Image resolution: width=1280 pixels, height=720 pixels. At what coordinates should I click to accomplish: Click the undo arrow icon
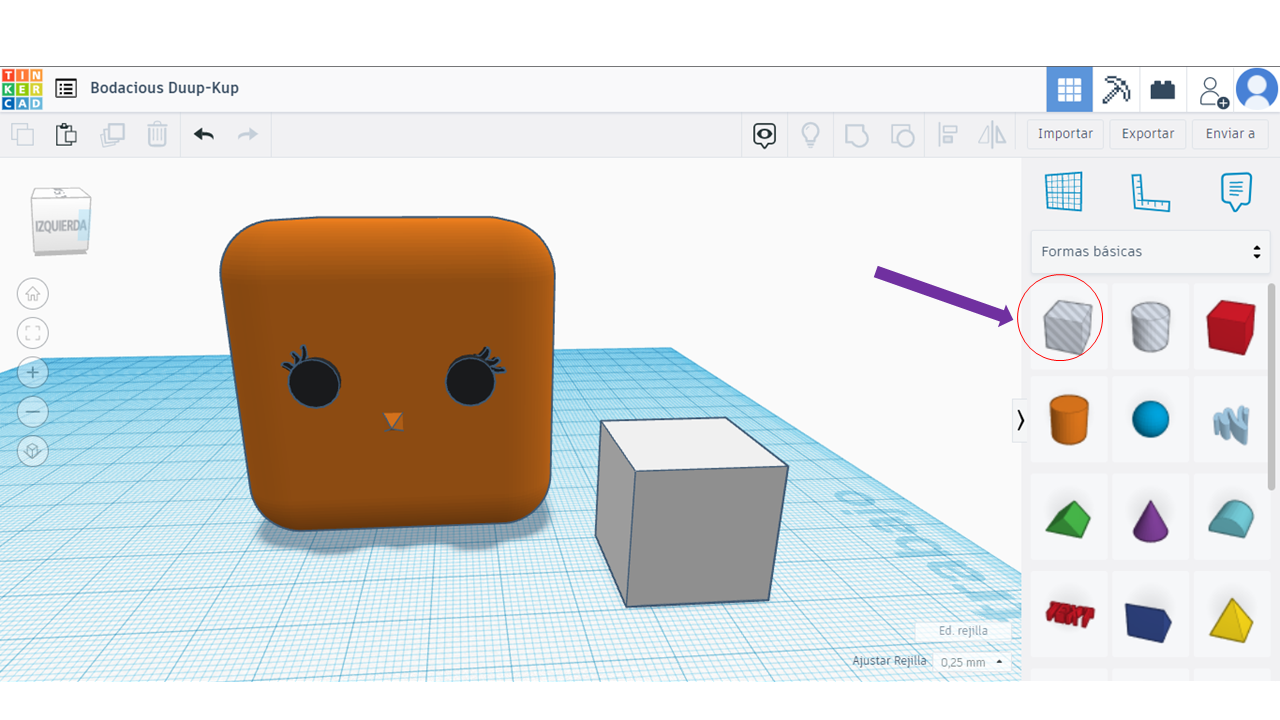click(x=204, y=134)
